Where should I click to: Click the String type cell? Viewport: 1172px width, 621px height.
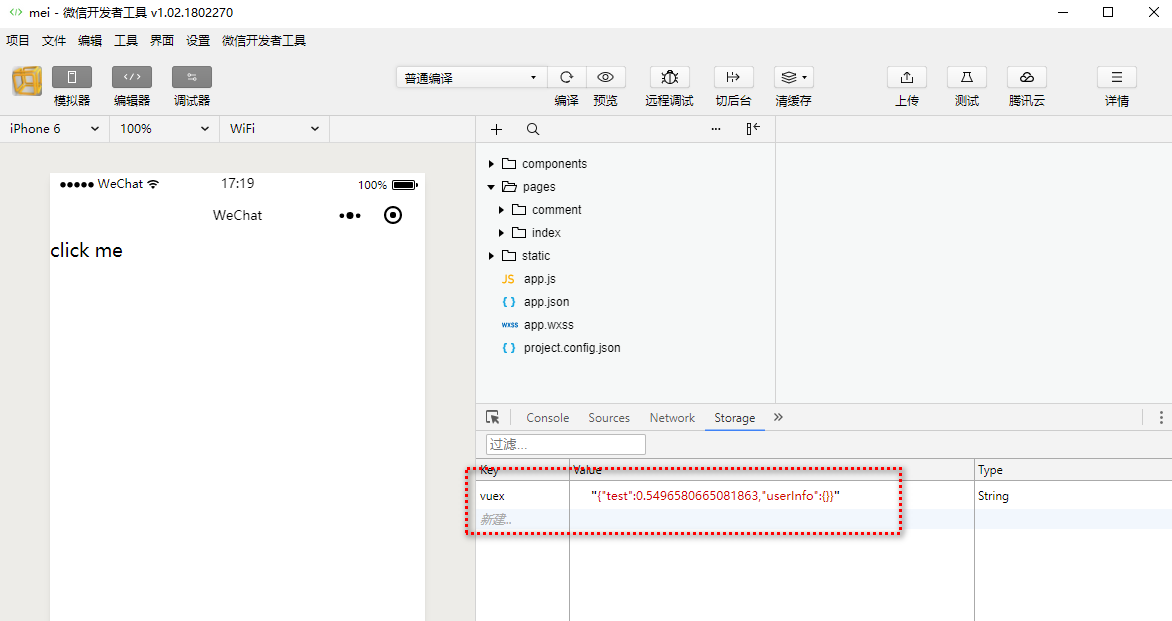(993, 496)
